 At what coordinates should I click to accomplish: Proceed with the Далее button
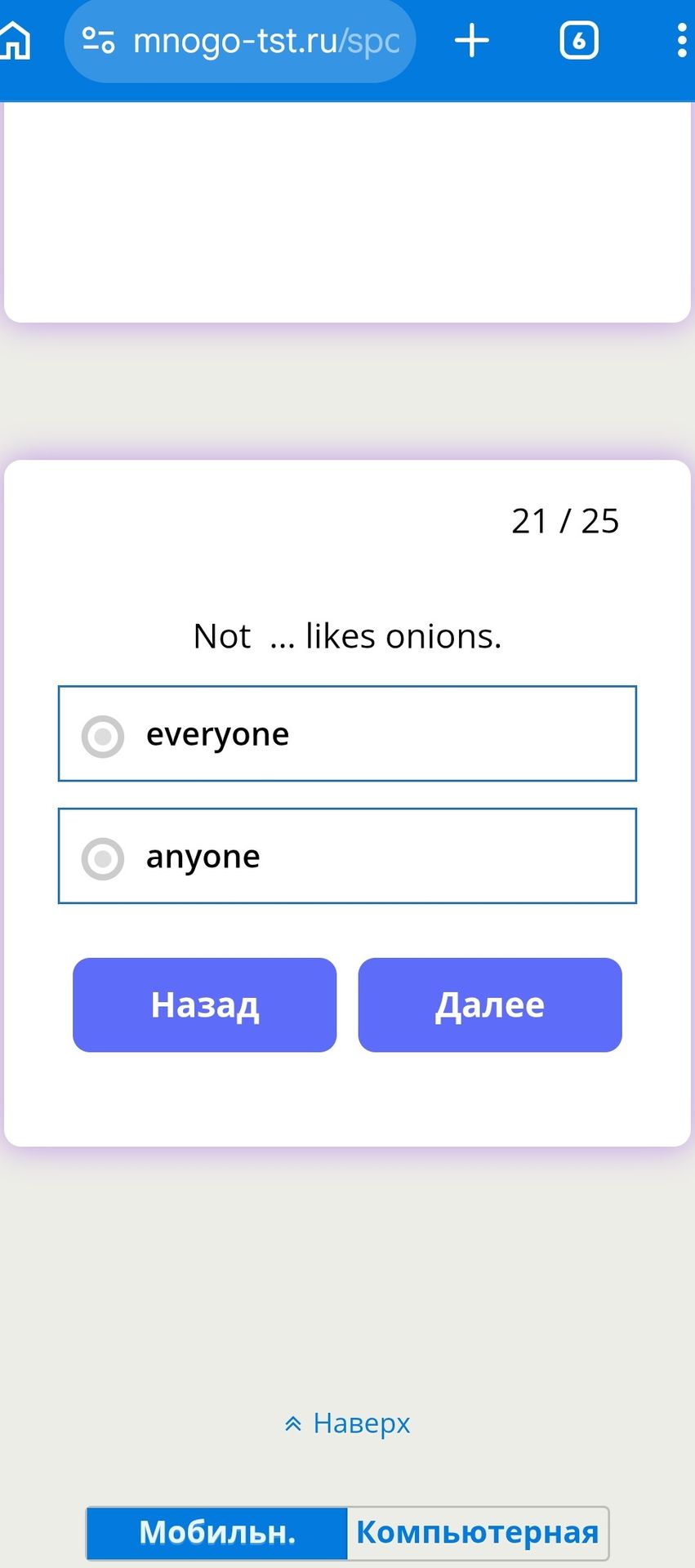(x=490, y=1004)
